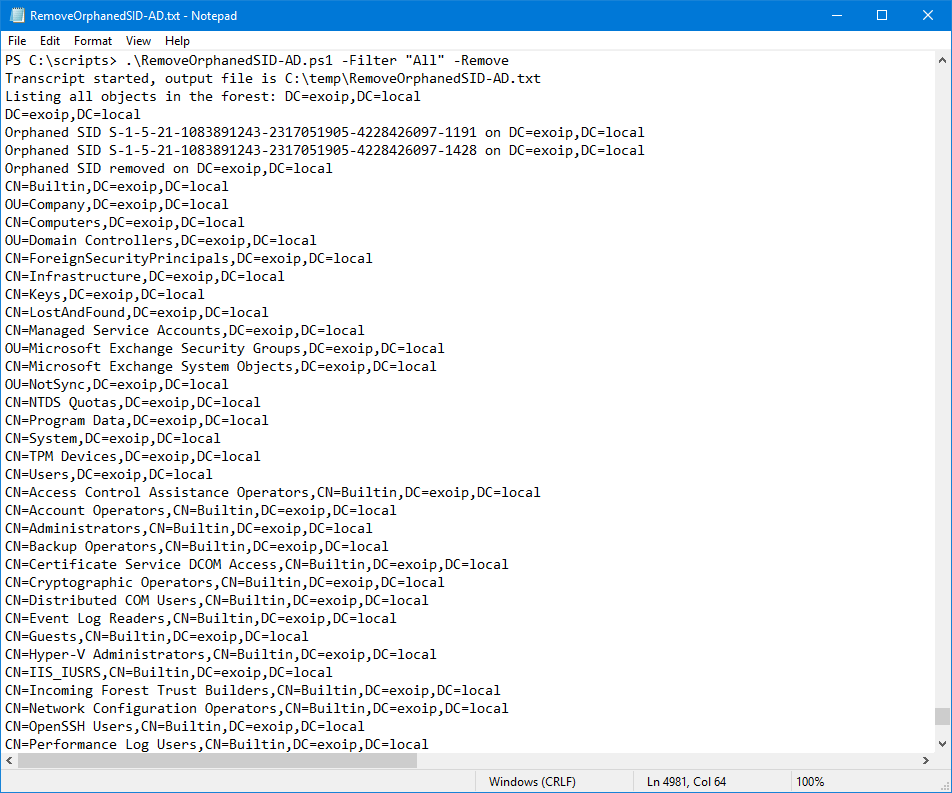Click the 'Listing all objects in the forest' line

pos(212,97)
